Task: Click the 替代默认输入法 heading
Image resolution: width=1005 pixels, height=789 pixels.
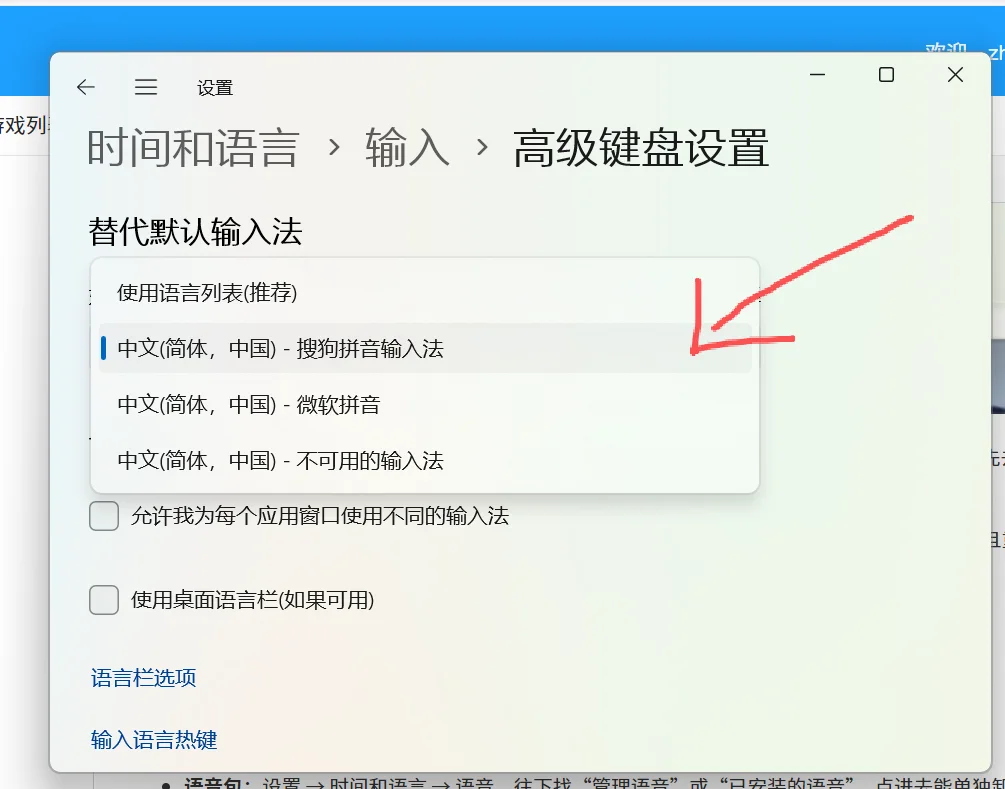Action: coord(195,231)
